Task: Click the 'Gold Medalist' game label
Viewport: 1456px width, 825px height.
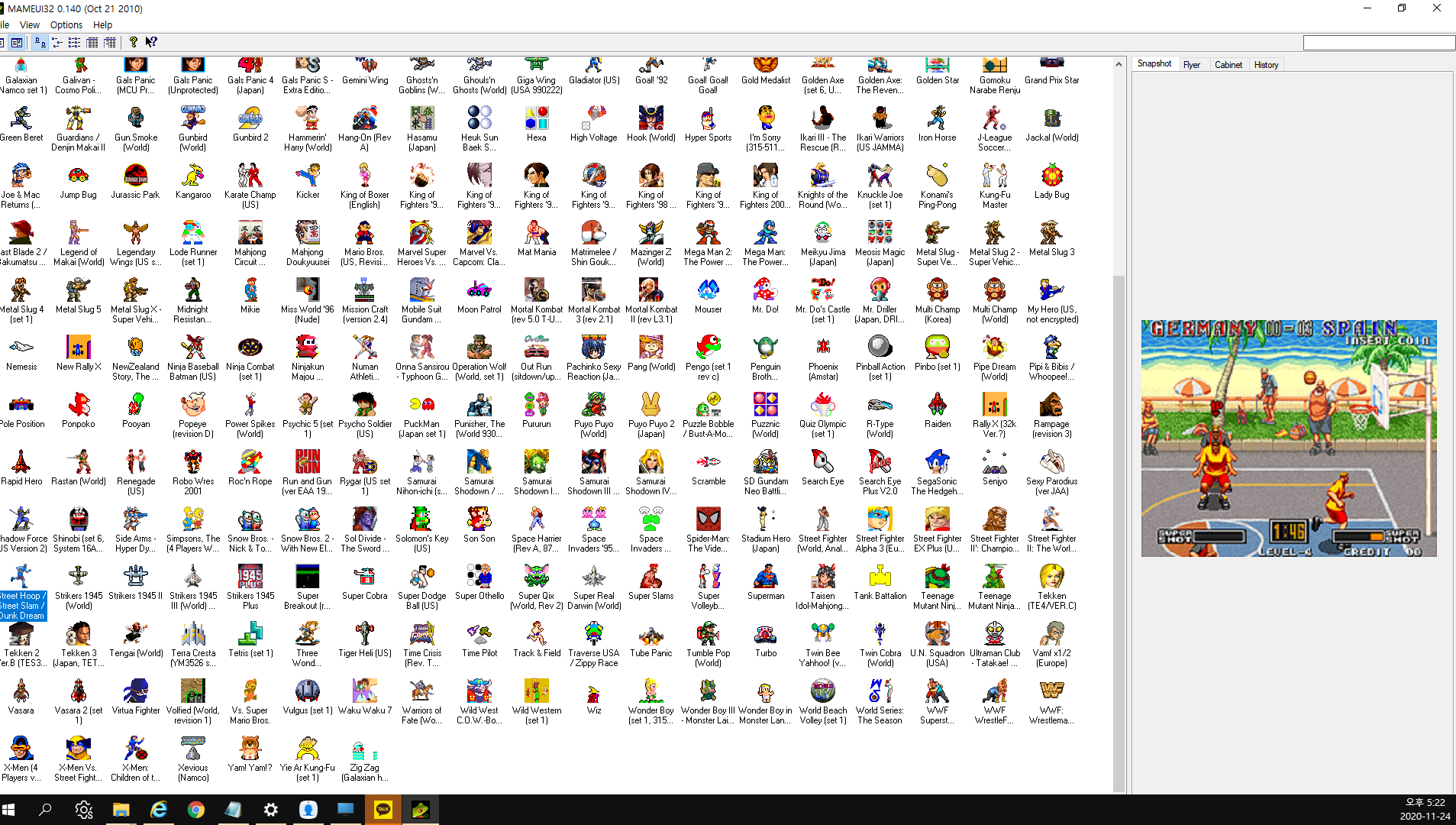Action: (x=766, y=80)
